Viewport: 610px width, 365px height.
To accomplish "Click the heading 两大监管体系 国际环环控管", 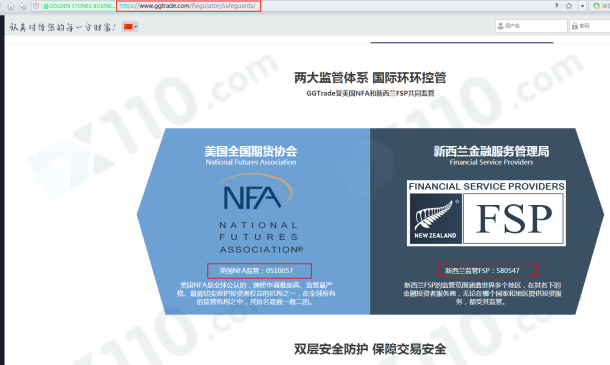I will click(370, 78).
